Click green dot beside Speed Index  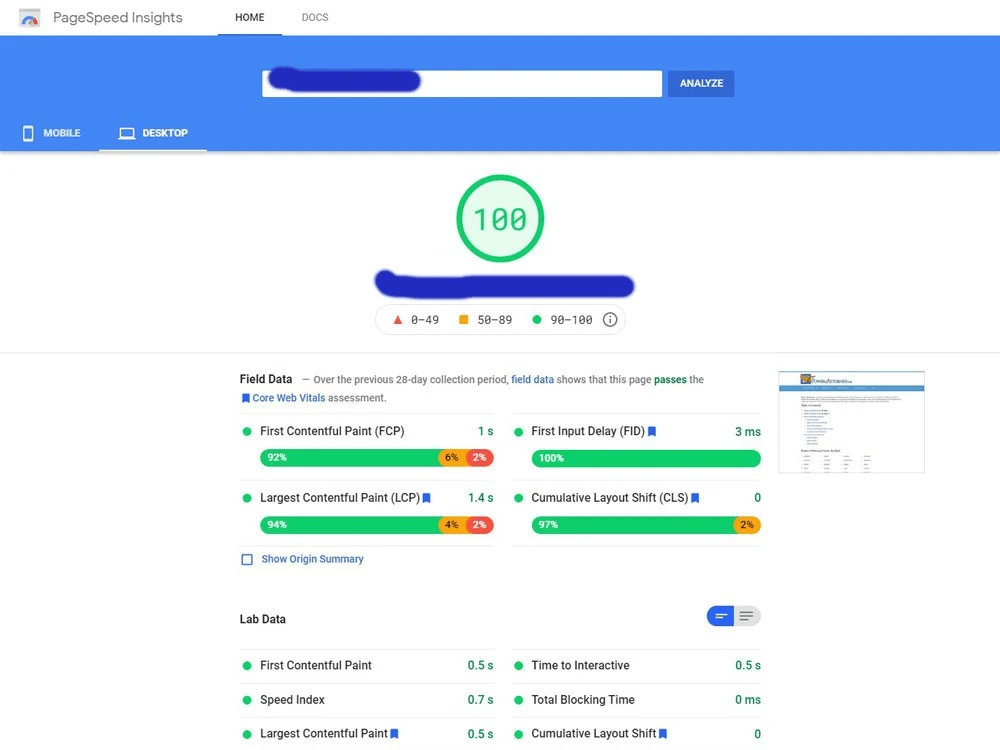point(247,700)
